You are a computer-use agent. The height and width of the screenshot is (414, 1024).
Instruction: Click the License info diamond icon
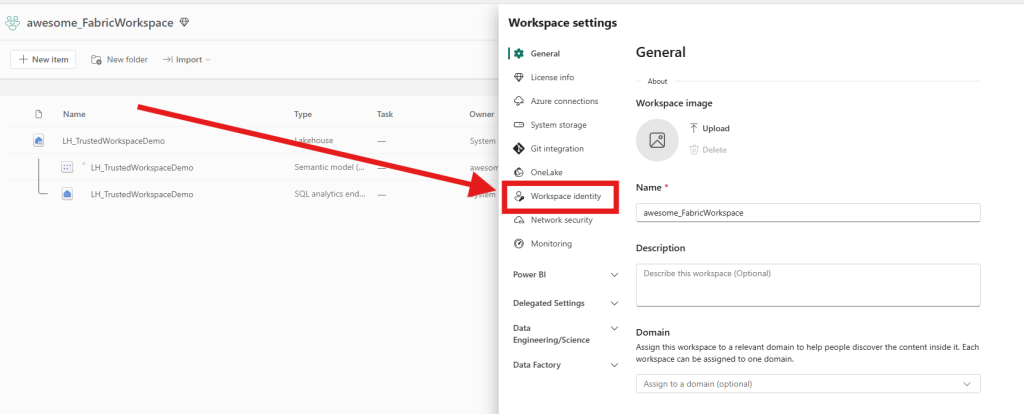click(519, 77)
